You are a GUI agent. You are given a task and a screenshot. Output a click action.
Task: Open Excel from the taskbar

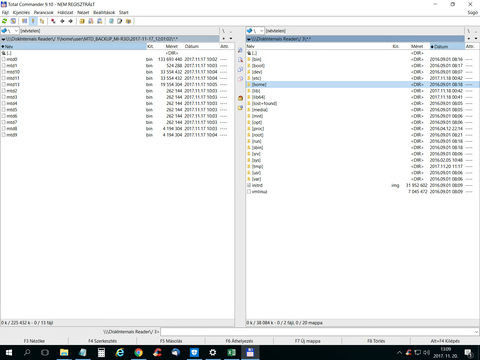(x=232, y=352)
